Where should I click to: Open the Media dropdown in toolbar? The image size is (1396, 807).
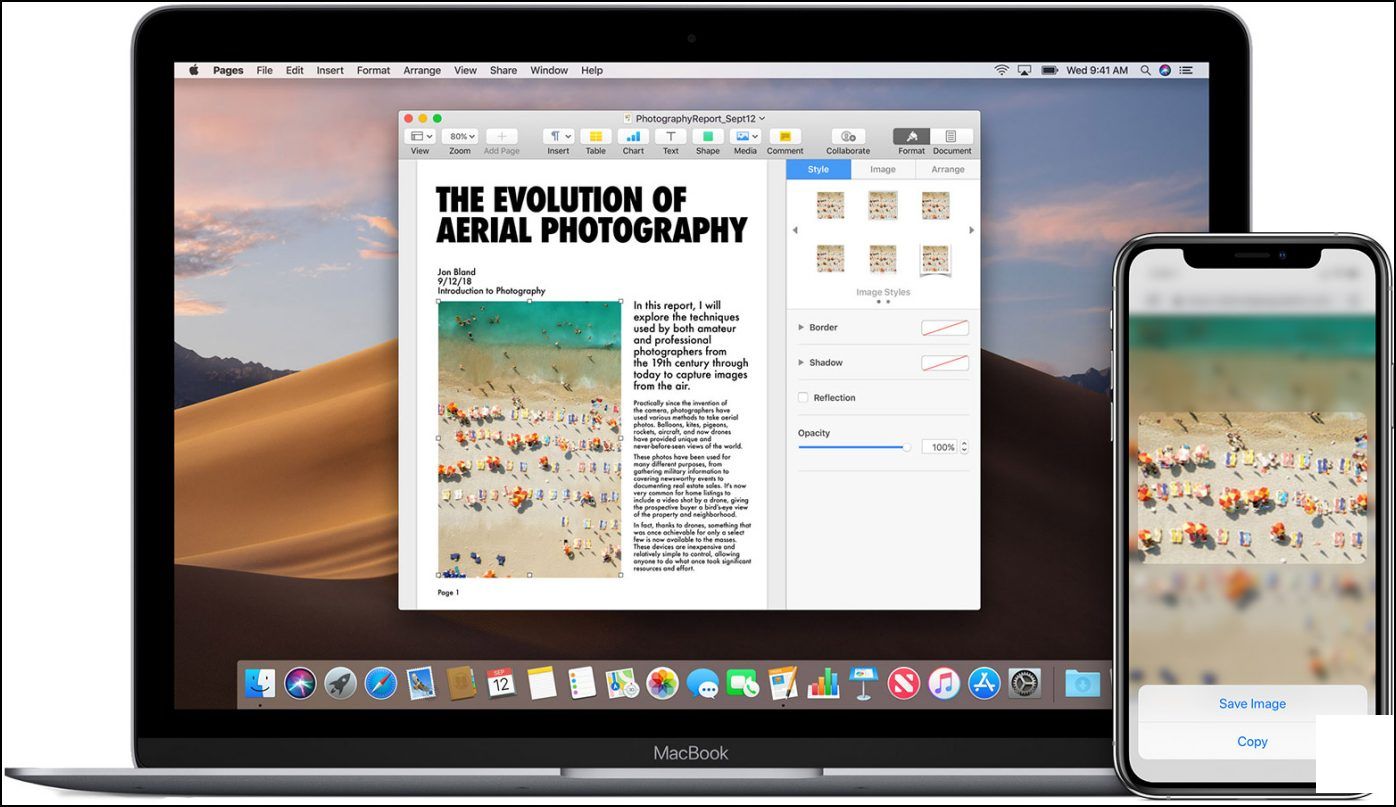click(x=745, y=136)
